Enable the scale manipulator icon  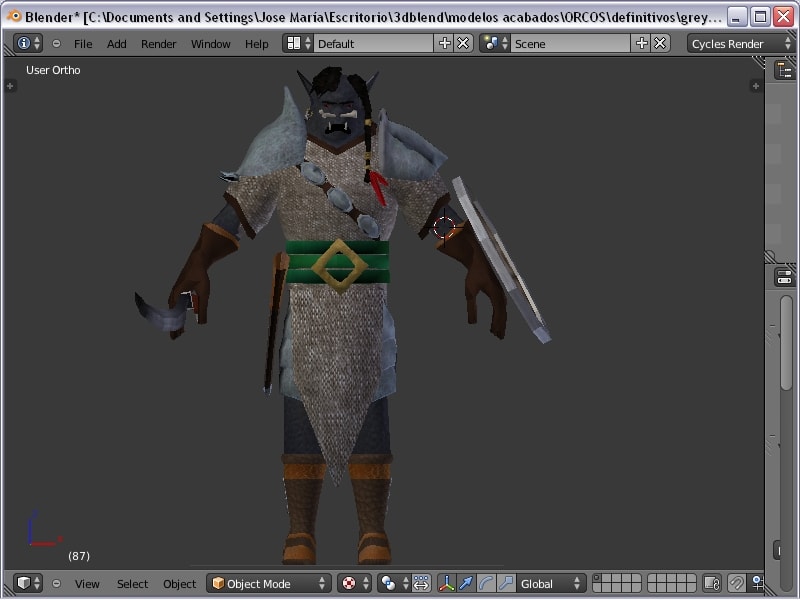click(506, 583)
